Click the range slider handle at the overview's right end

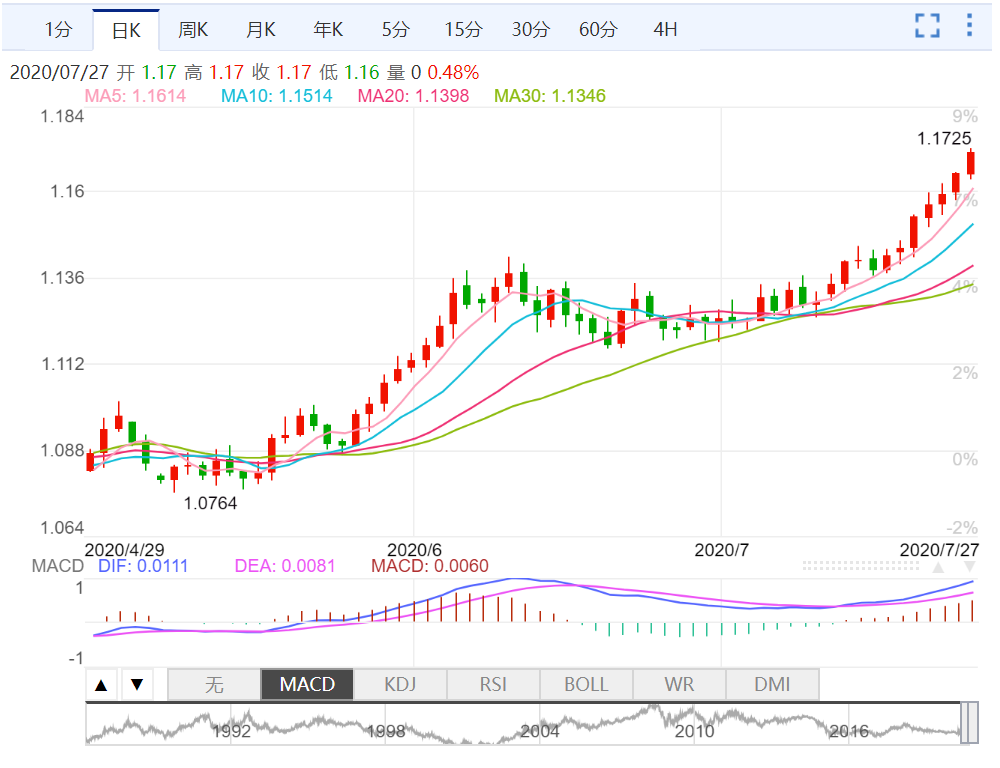tap(969, 723)
